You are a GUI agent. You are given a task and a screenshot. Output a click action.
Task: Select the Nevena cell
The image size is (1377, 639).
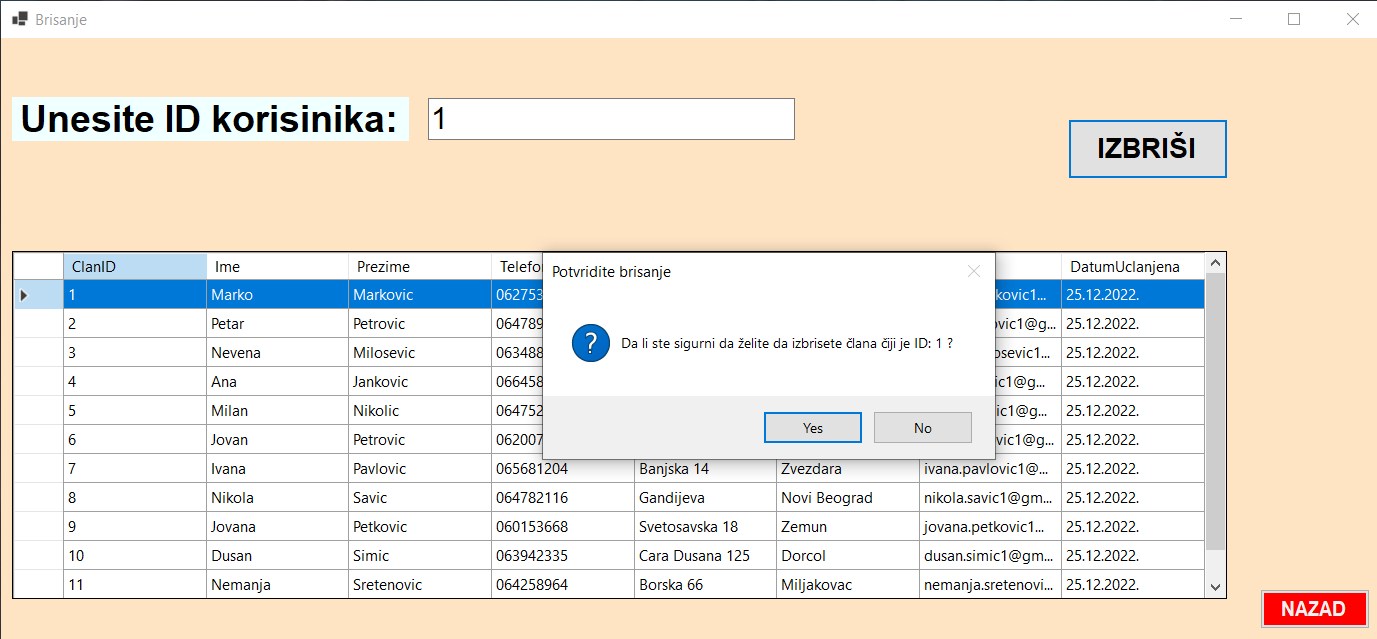coord(277,353)
